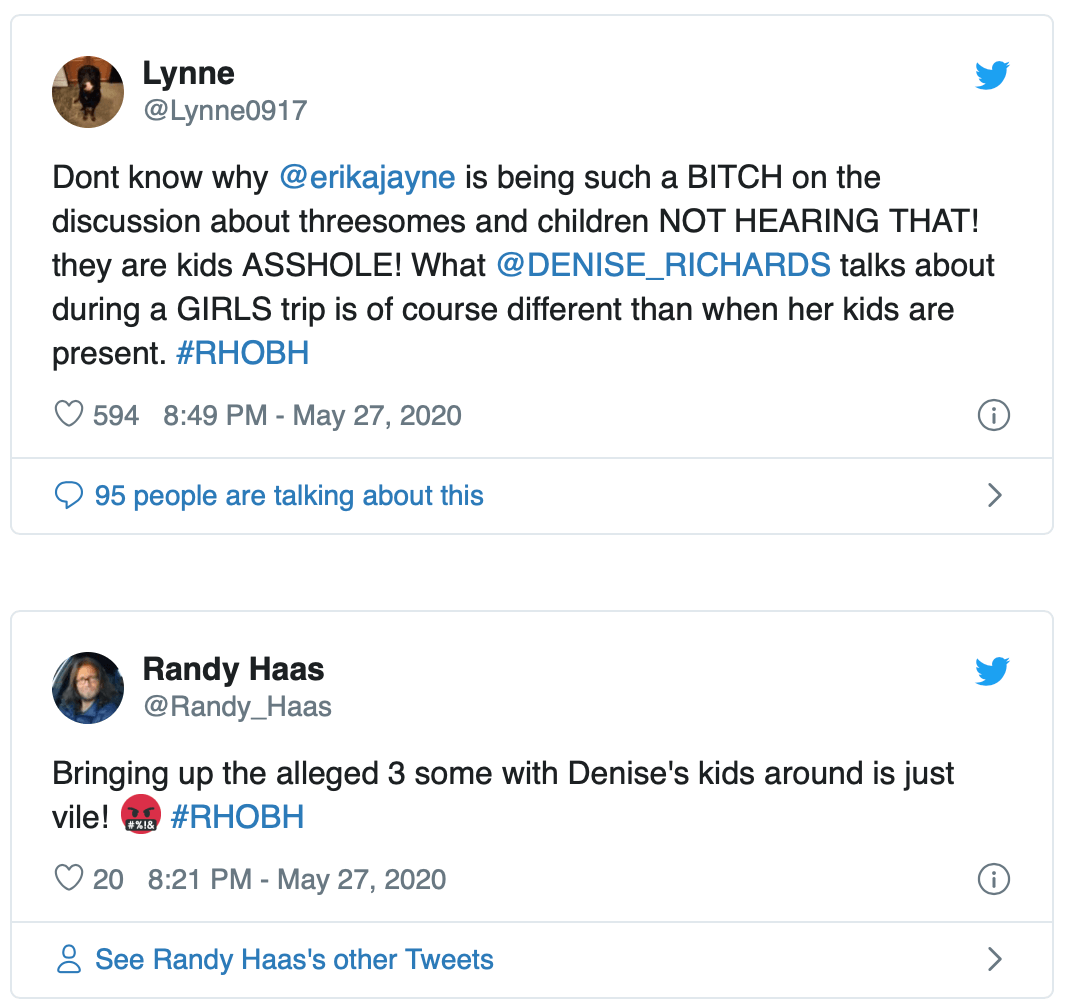Open Randy Haas's profile picture

click(x=88, y=687)
